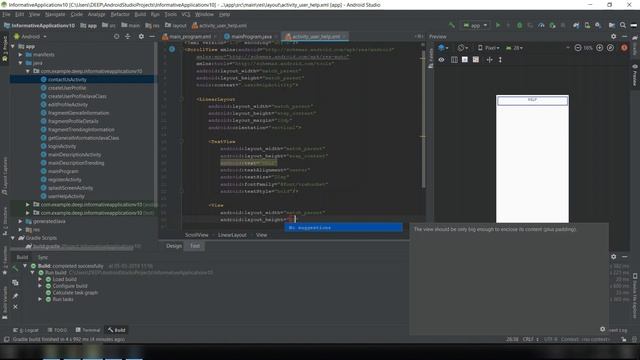
Task: Select the loginActivity class
Action: (62, 146)
